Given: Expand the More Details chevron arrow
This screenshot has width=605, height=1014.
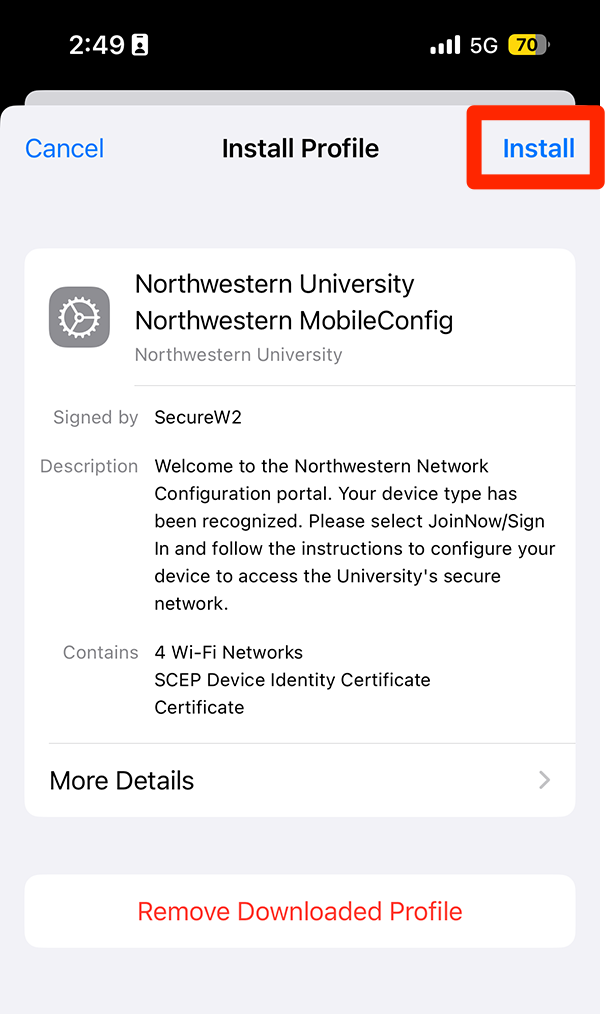Looking at the screenshot, I should click(x=544, y=780).
